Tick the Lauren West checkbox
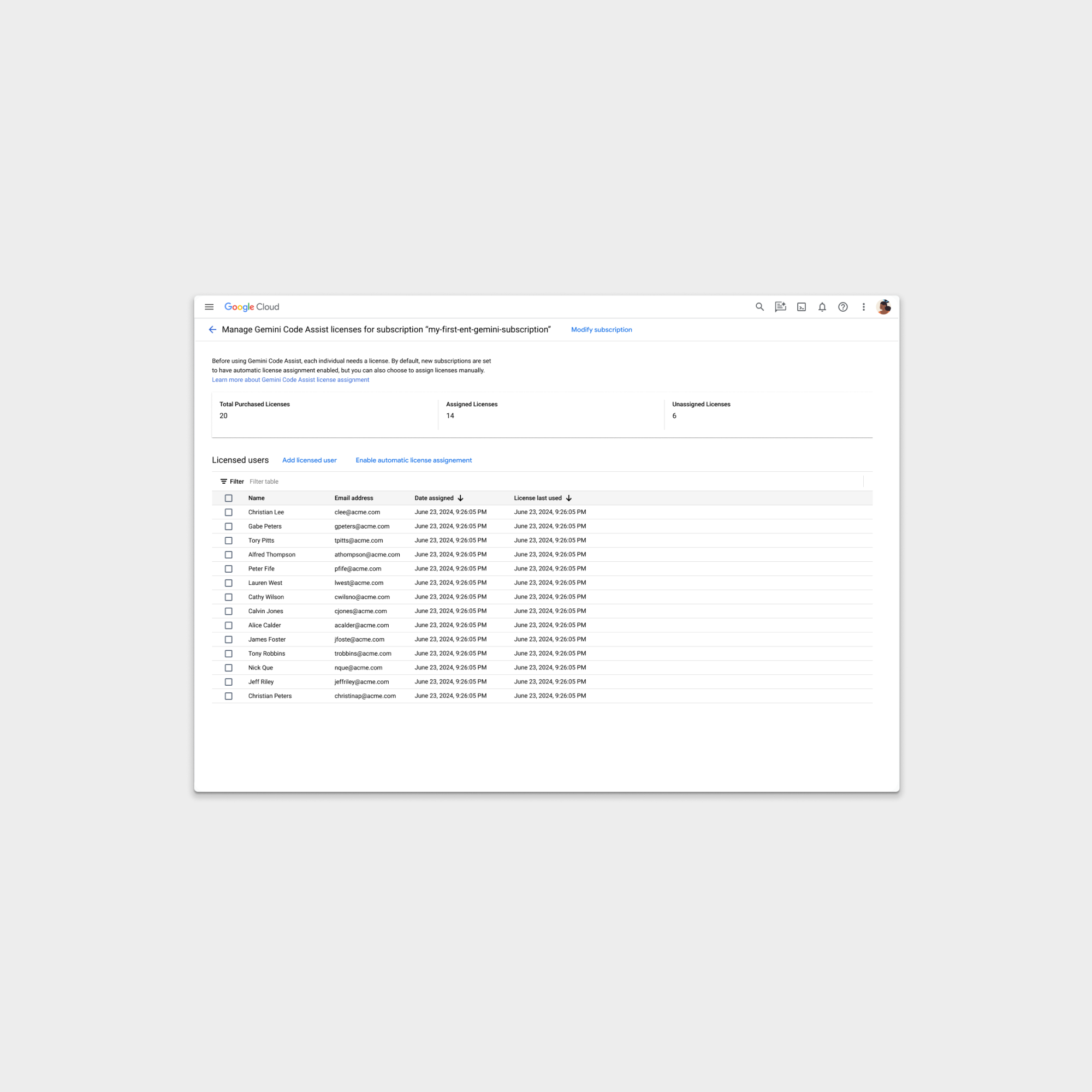This screenshot has width=1092, height=1092. [x=228, y=583]
